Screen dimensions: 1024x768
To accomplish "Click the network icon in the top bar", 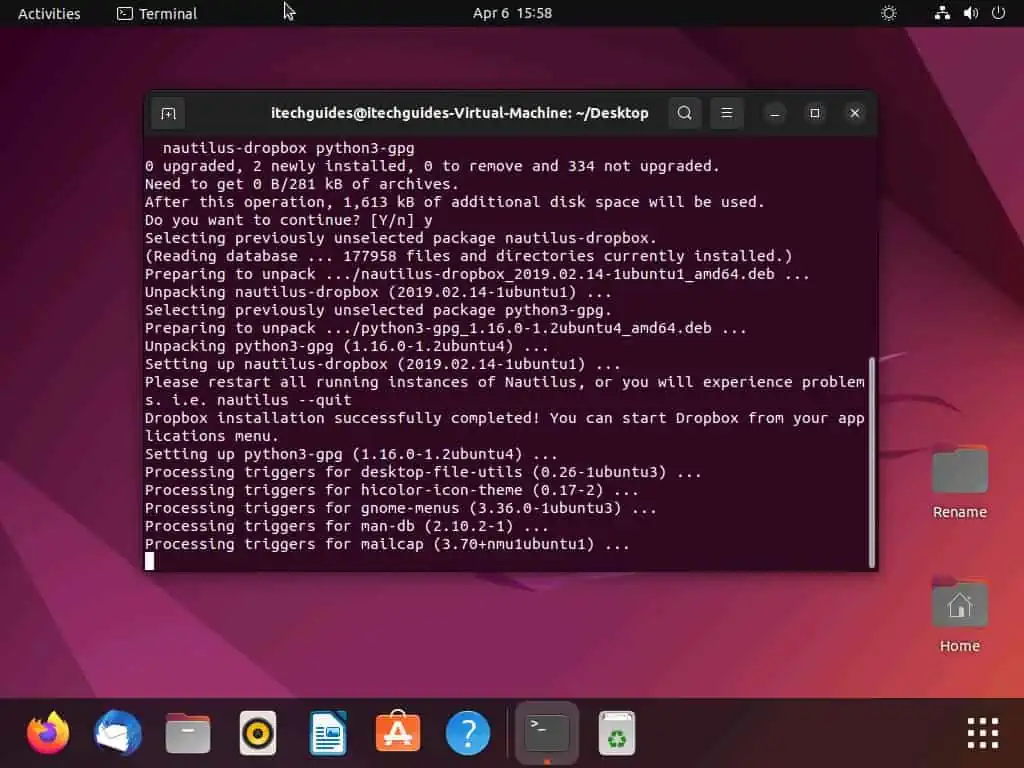I will (x=942, y=13).
